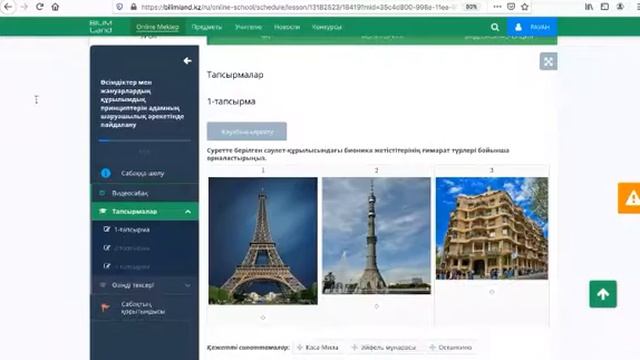Open Сабақтың қорытындысы in the sidebar

(x=144, y=308)
